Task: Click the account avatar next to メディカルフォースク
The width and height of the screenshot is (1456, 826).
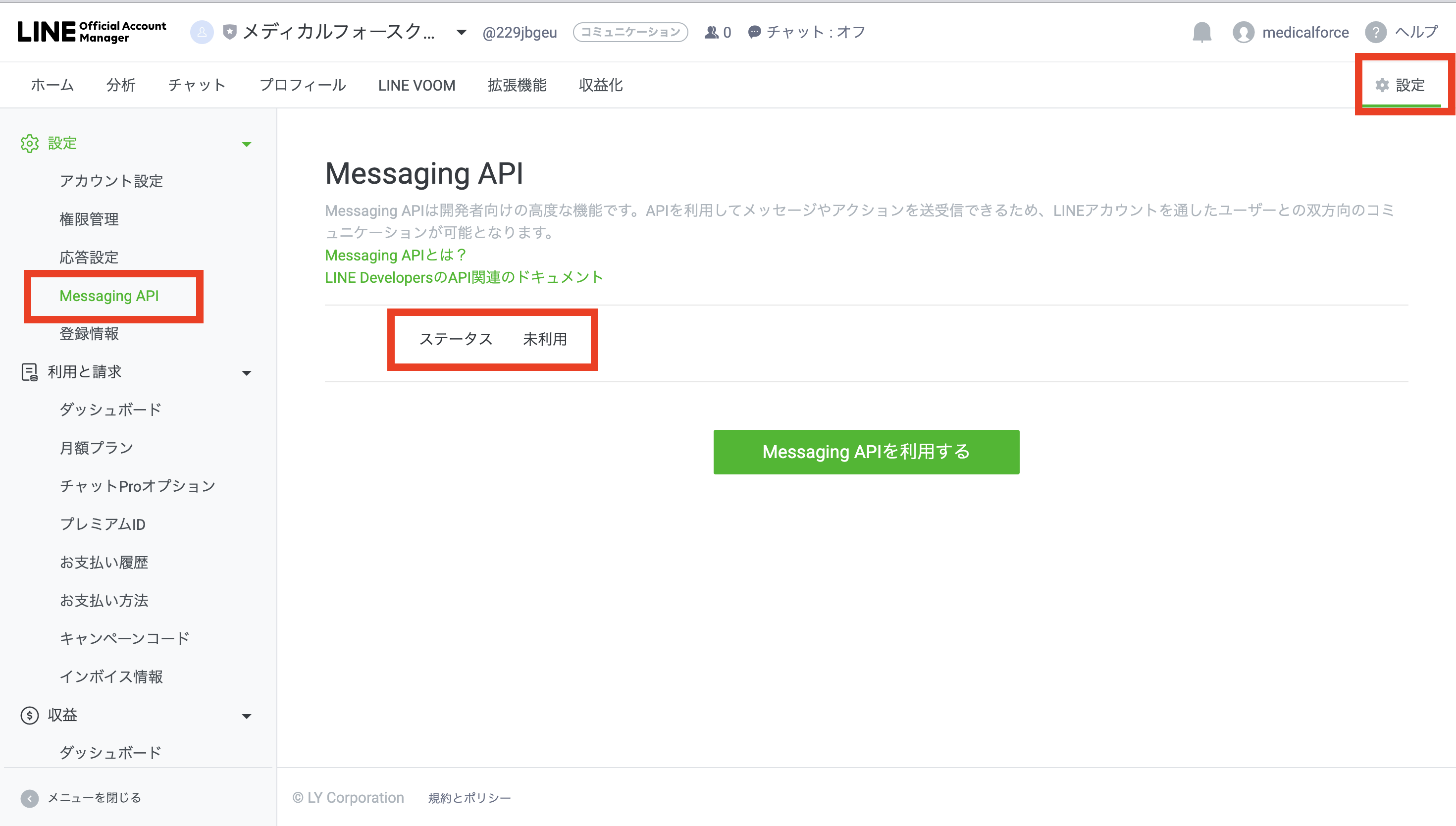Action: pyautogui.click(x=202, y=32)
